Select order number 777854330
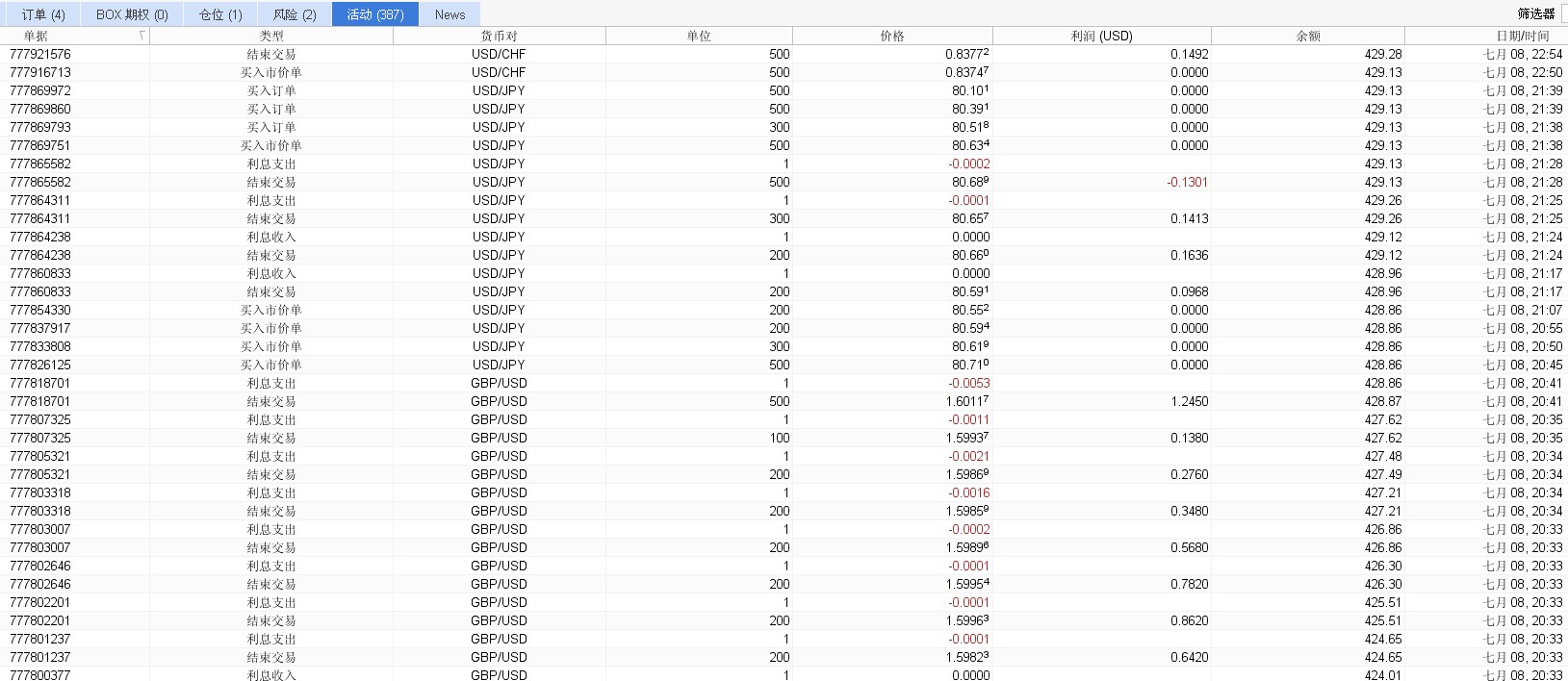This screenshot has height=681, width=1568. 40,311
